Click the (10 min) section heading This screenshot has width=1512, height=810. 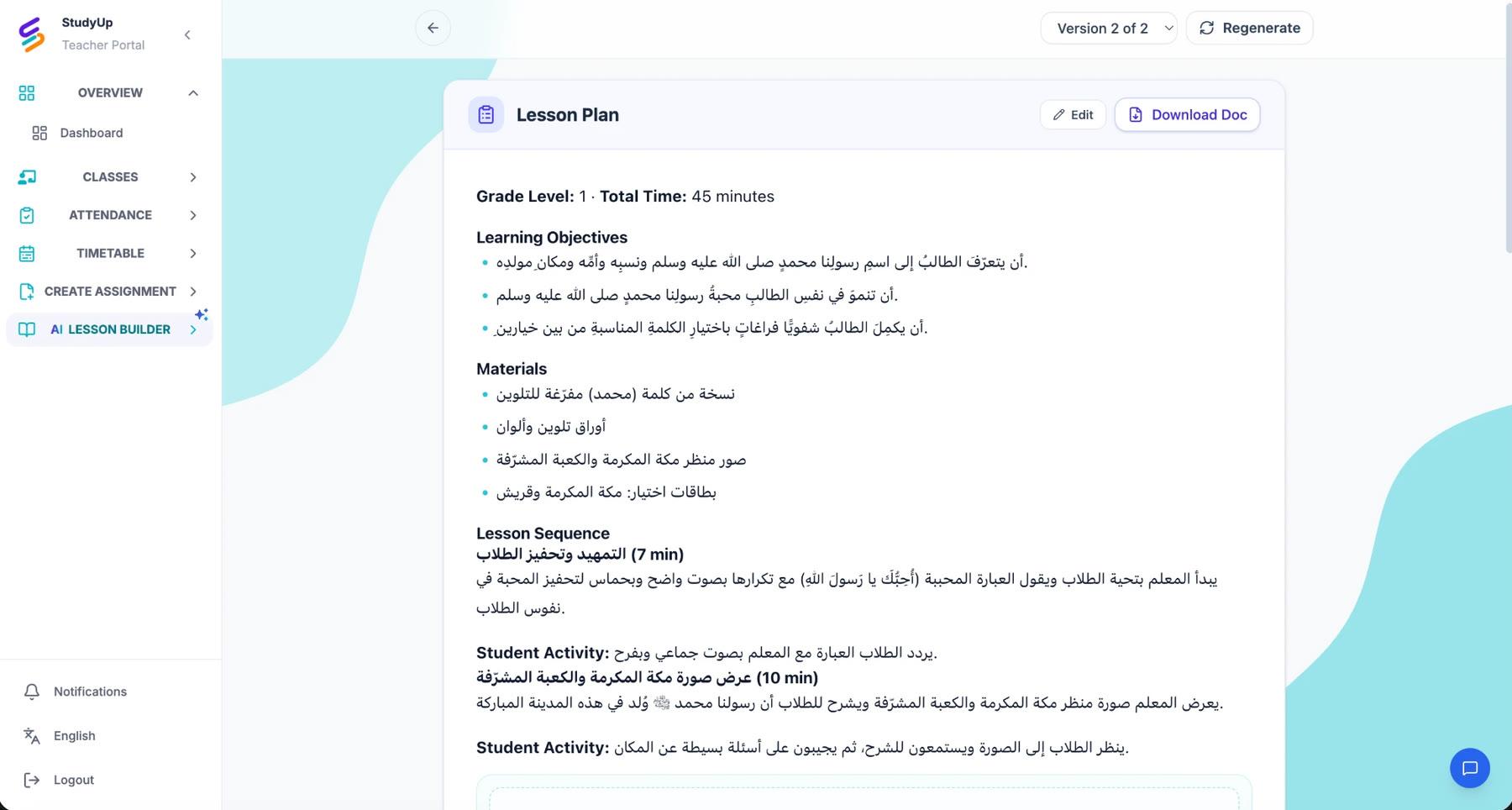(647, 677)
